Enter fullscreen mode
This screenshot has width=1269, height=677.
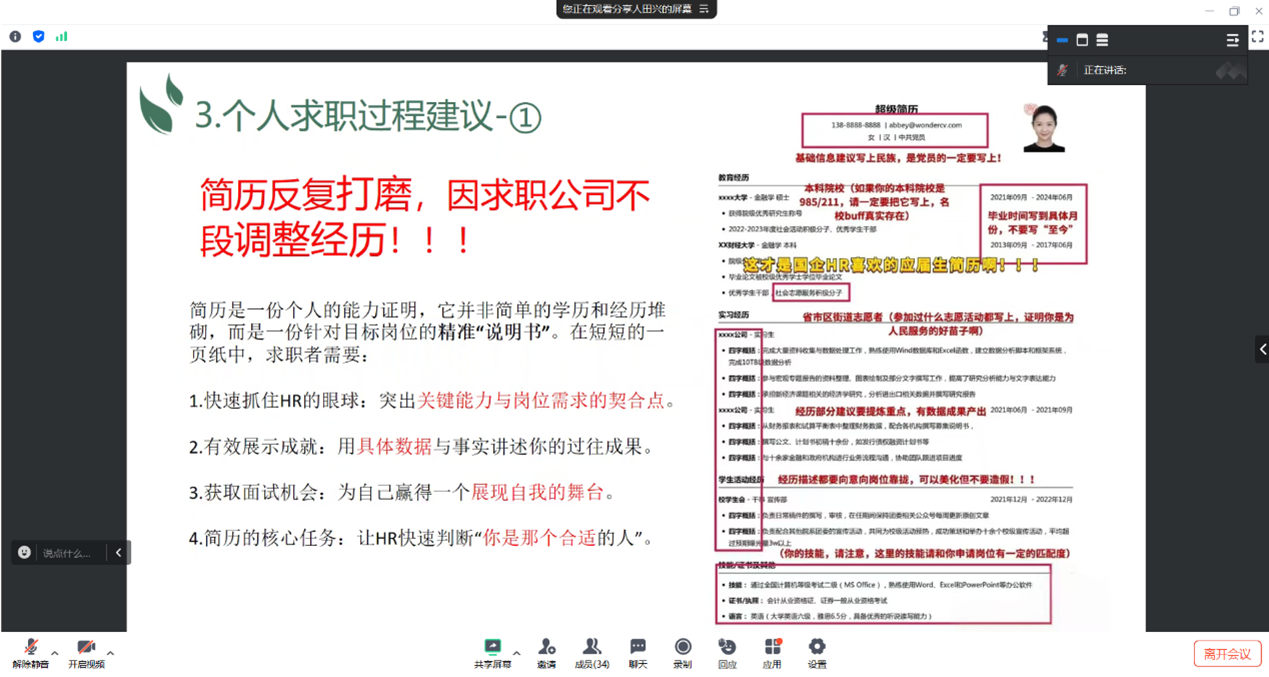(x=1257, y=36)
